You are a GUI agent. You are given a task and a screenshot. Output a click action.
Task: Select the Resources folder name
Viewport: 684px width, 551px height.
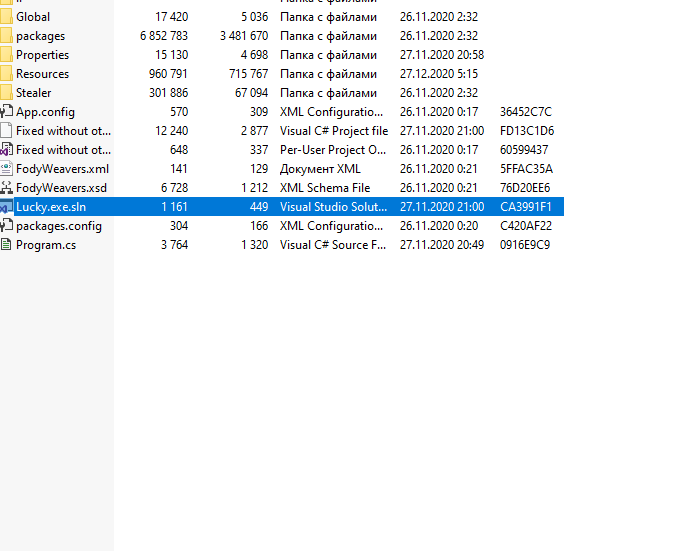[x=42, y=74]
